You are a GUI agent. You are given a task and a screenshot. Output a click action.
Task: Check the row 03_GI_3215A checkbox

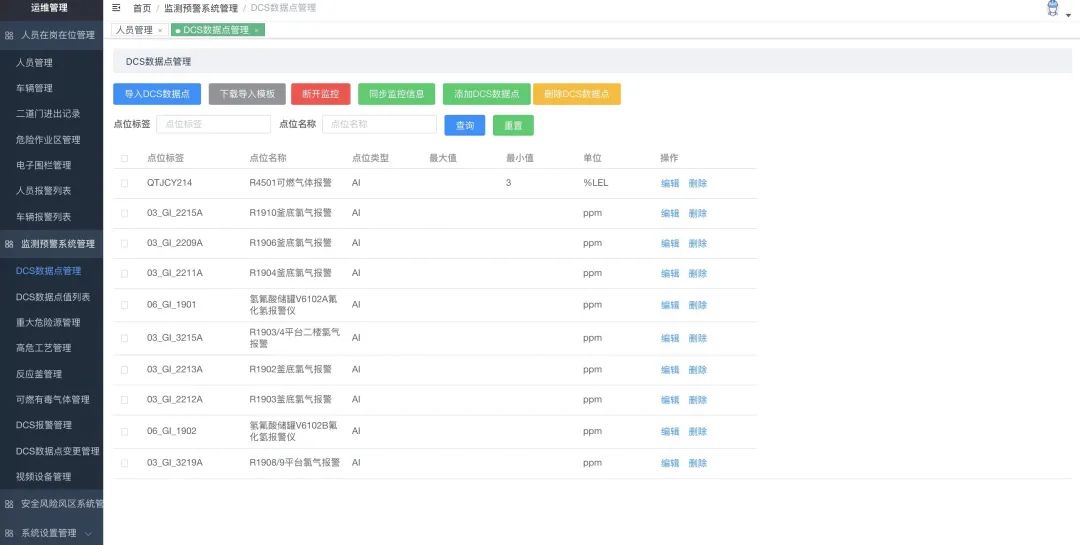[x=125, y=338]
